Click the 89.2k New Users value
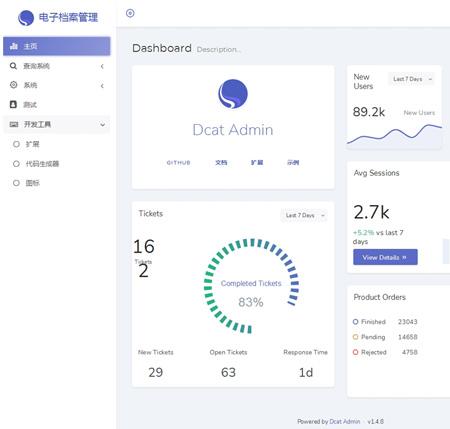450x429 pixels. (369, 112)
